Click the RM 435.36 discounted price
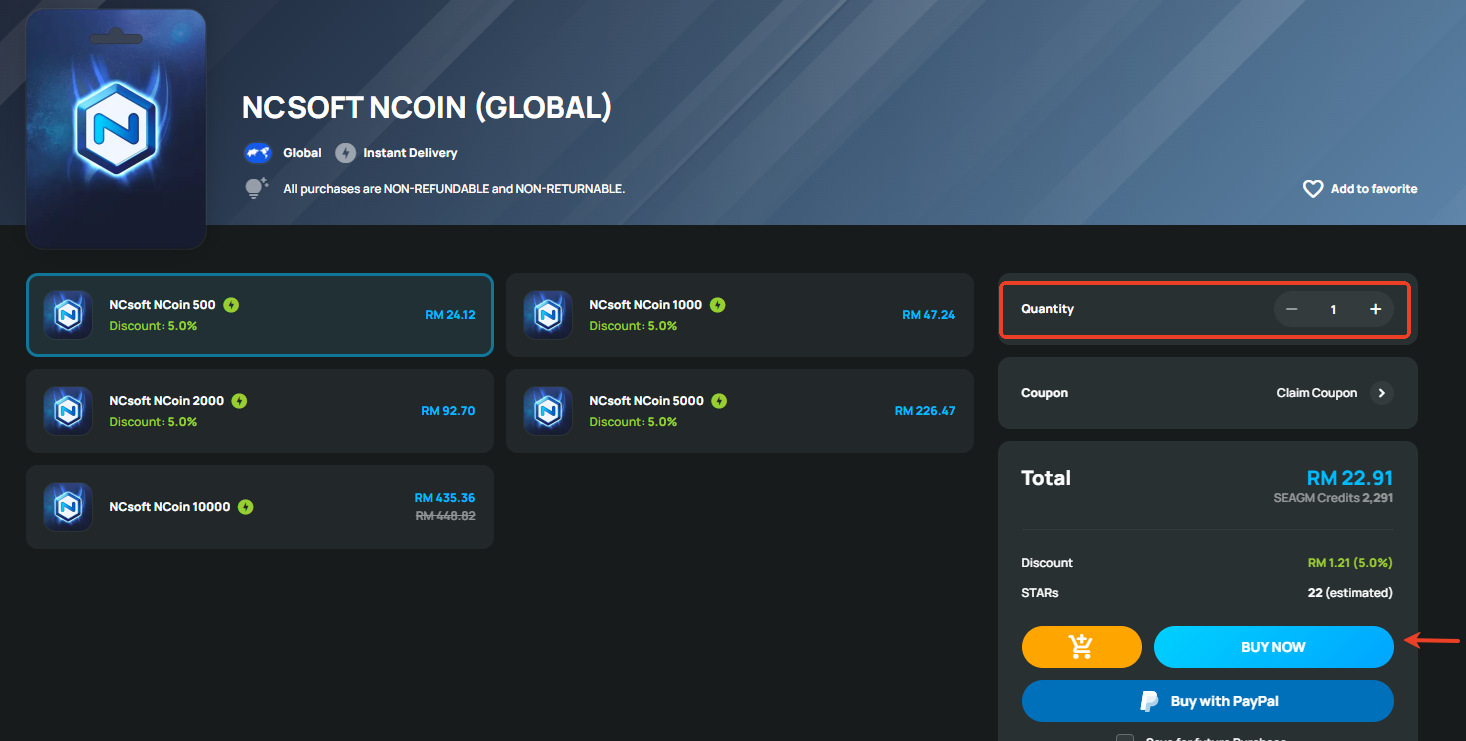Screen dimensions: 1466x741 445,498
